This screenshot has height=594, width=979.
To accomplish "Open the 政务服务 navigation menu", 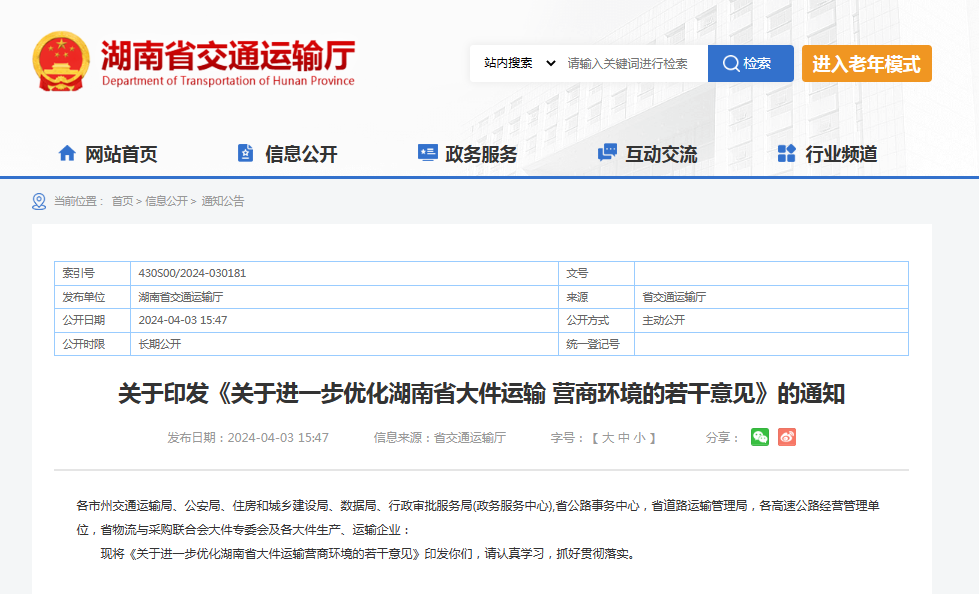I will tap(481, 154).
